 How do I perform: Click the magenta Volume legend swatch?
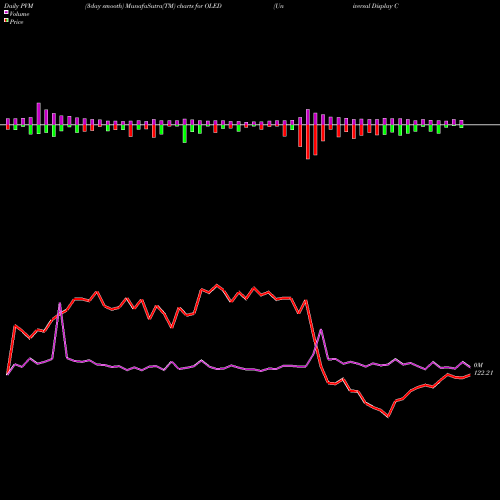pos(6,12)
